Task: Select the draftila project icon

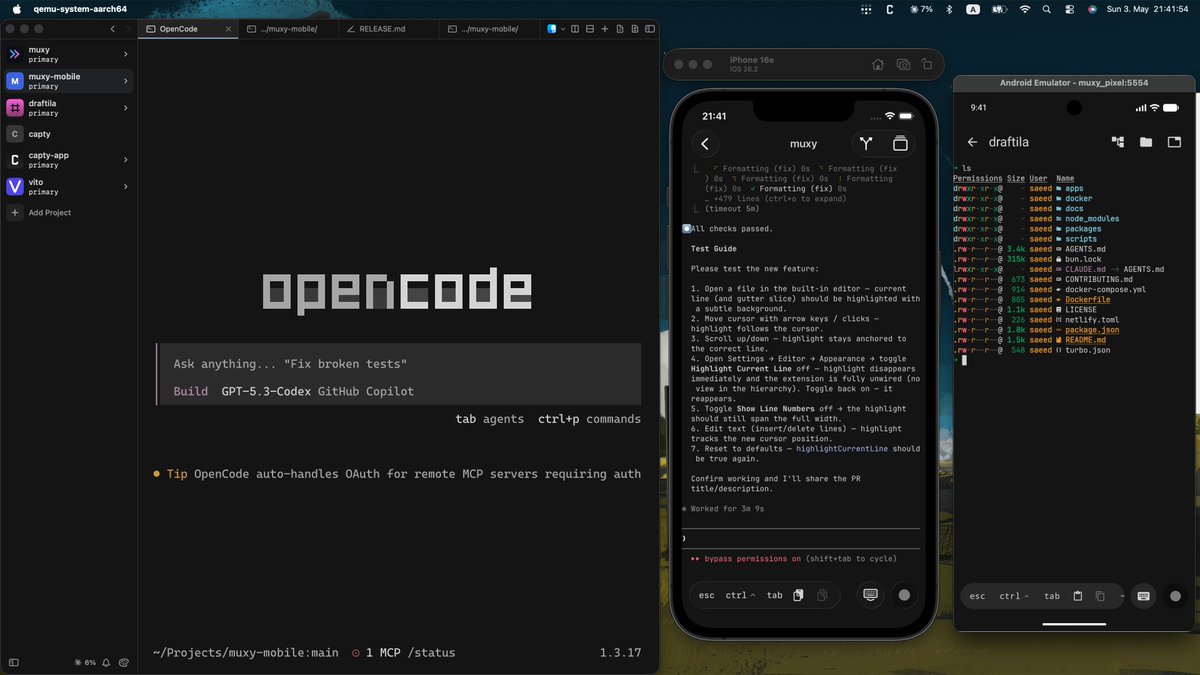Action: point(15,108)
